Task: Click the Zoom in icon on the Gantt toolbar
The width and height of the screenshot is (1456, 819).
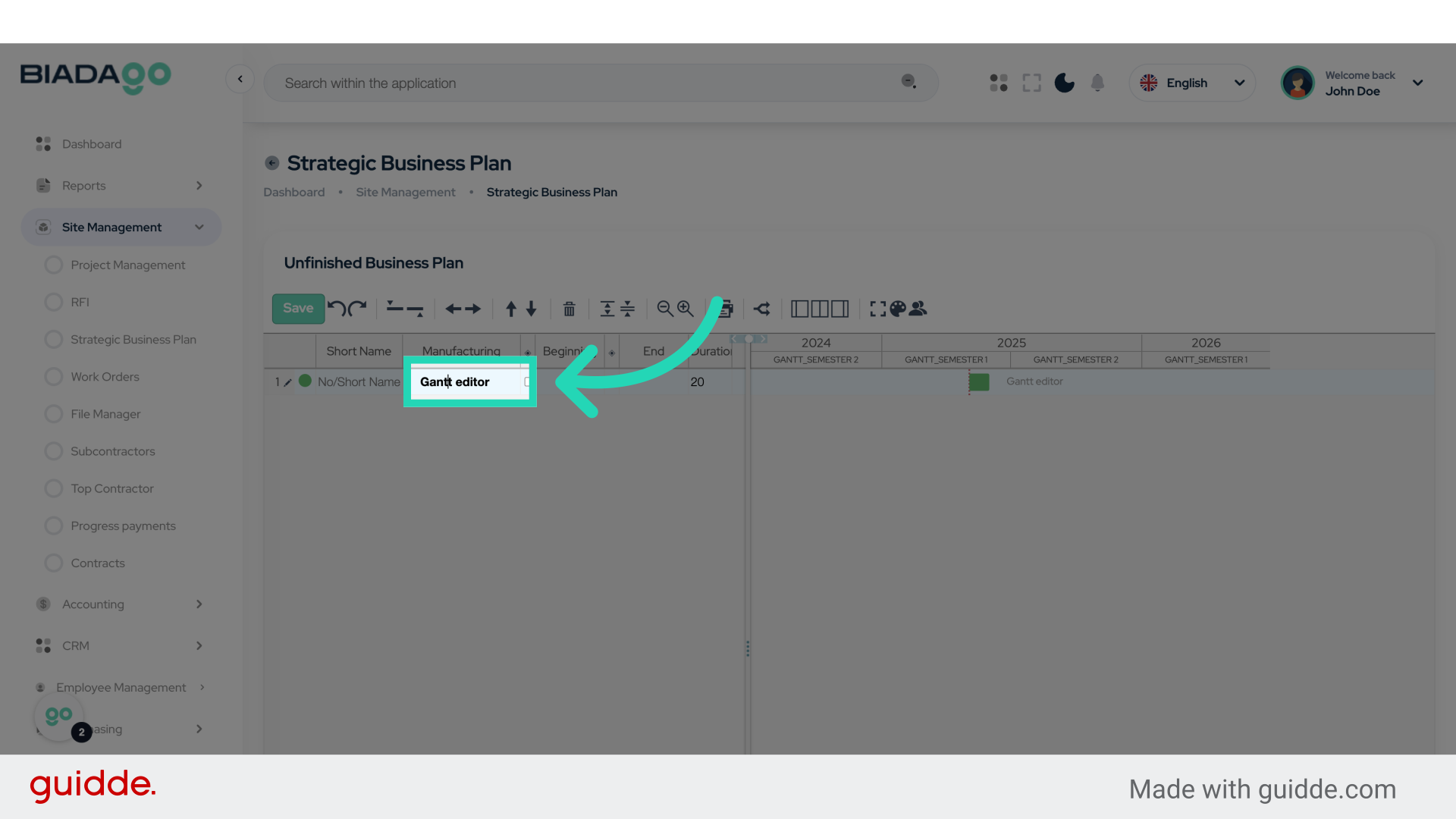Action: coord(685,309)
